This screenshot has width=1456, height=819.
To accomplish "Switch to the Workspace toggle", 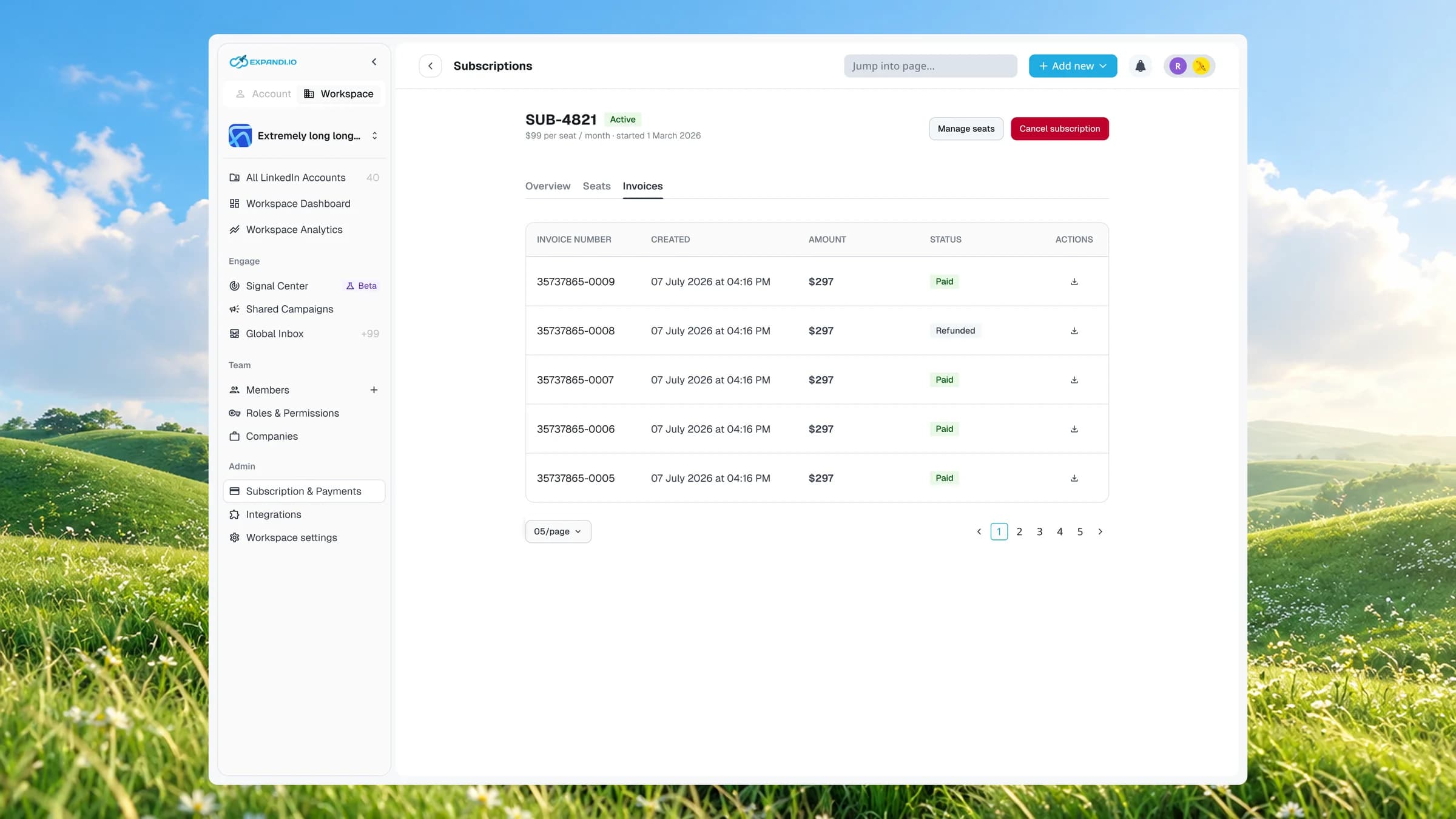I will (339, 94).
